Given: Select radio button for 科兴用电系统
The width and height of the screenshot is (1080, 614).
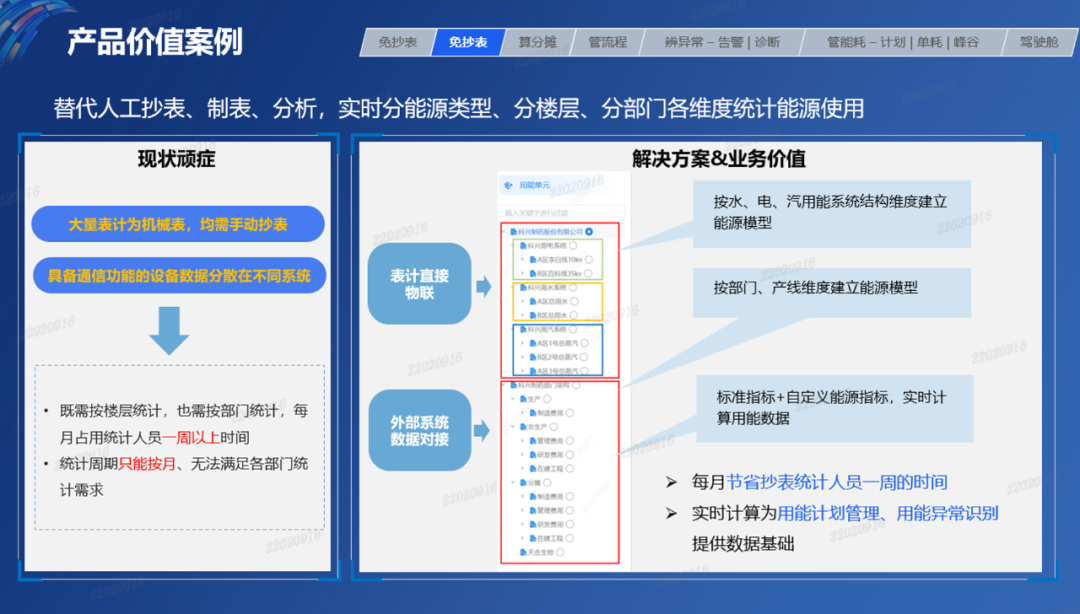Looking at the screenshot, I should (572, 245).
